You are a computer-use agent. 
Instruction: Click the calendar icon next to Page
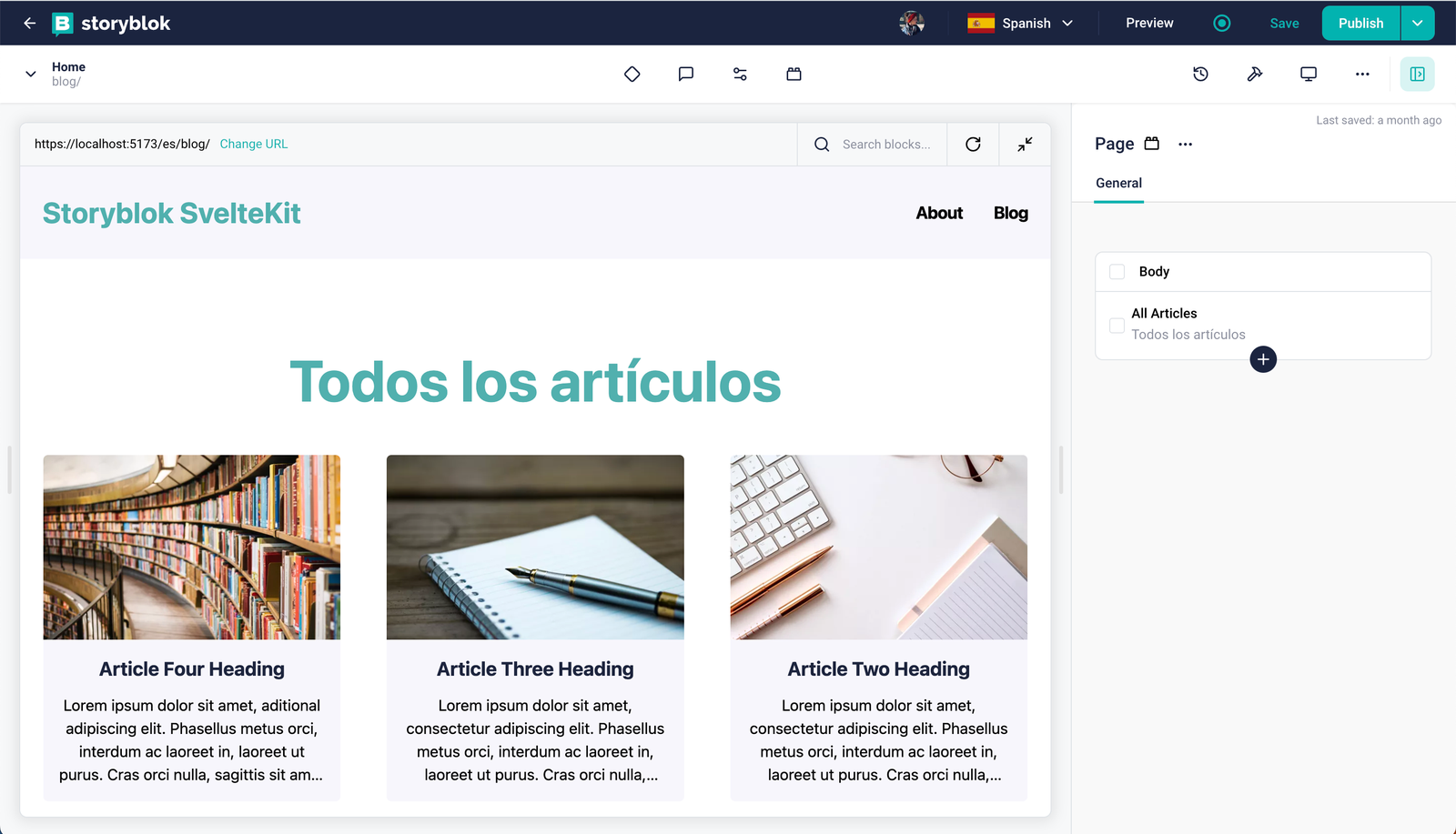point(1152,144)
